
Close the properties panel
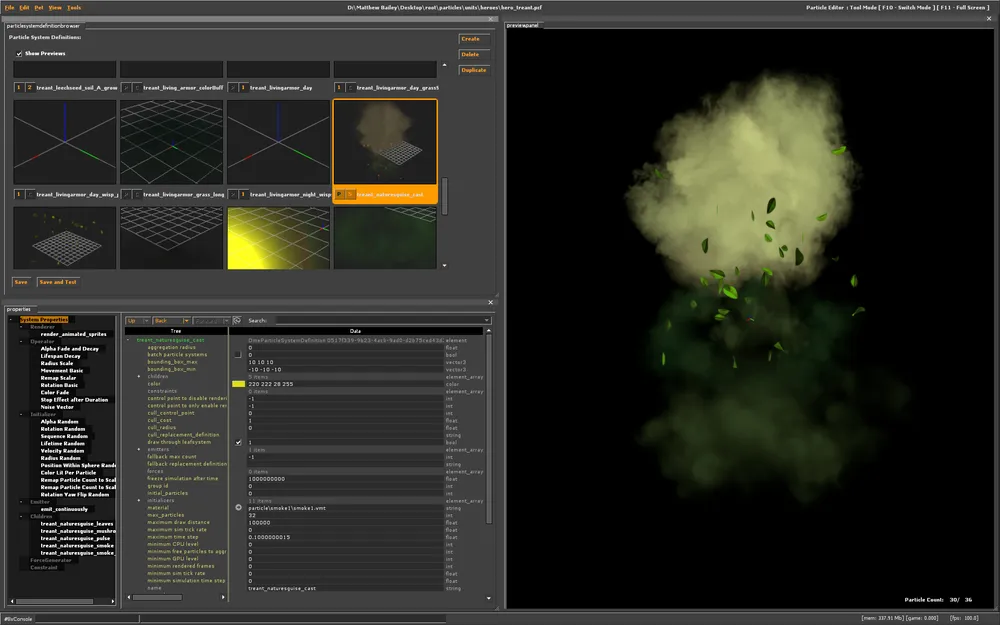coord(490,302)
